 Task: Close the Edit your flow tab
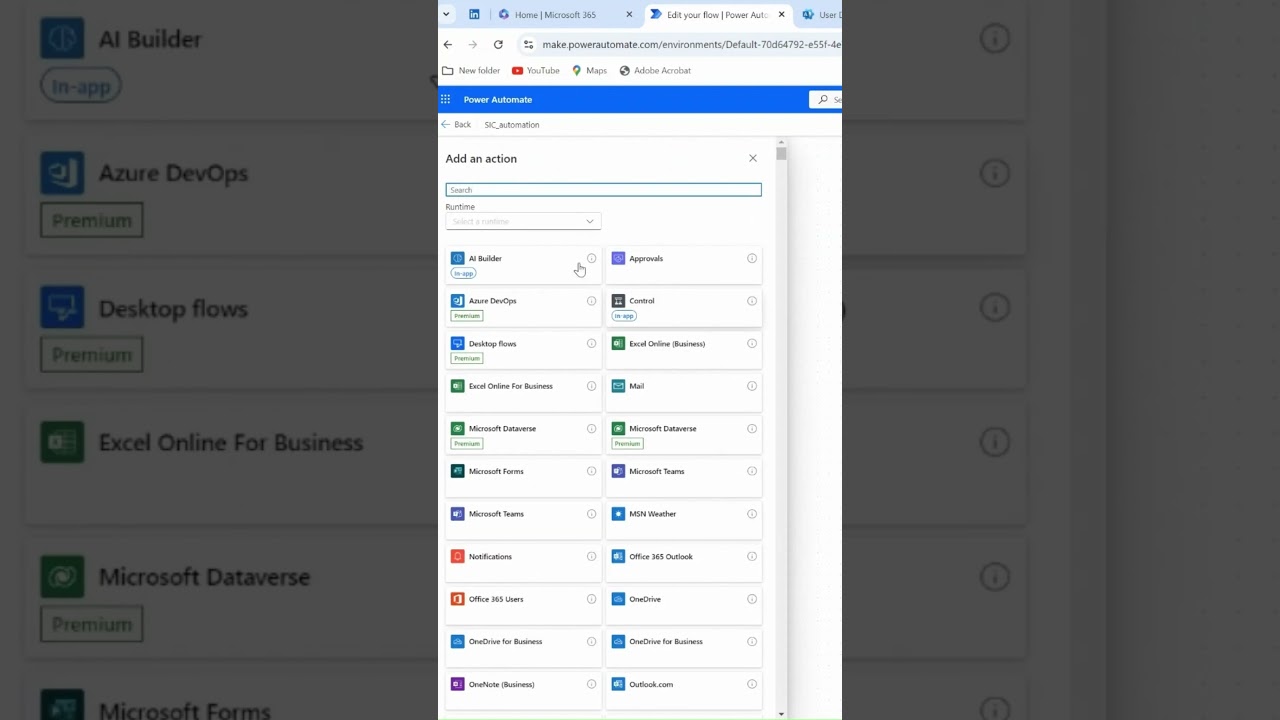click(x=781, y=15)
